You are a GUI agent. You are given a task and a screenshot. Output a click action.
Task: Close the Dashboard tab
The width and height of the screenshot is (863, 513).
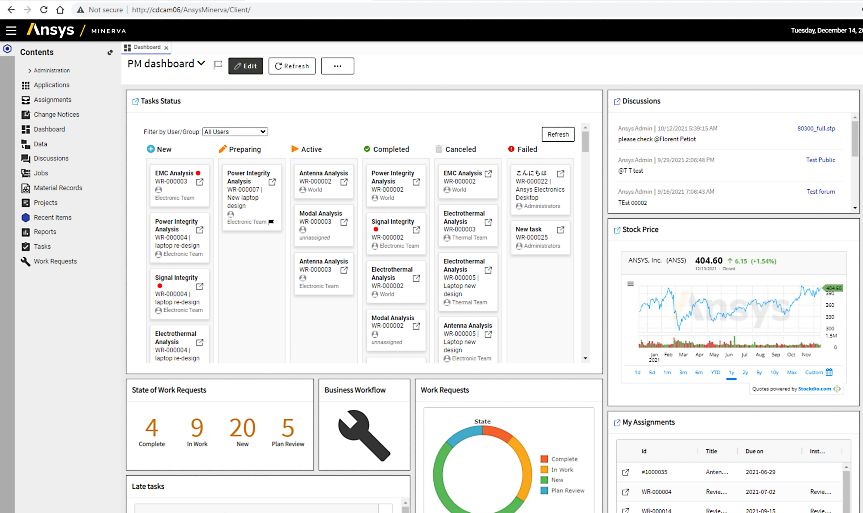(x=166, y=48)
